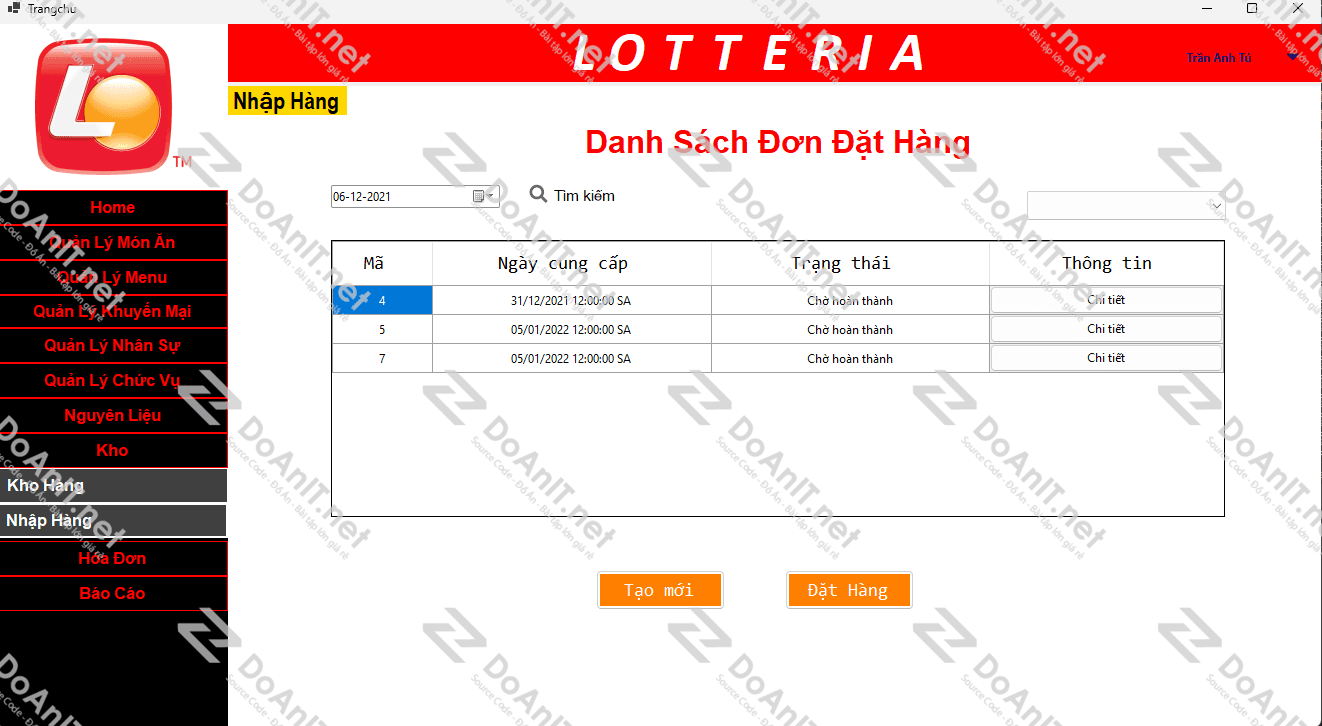Click the Mã column header

pos(382,264)
